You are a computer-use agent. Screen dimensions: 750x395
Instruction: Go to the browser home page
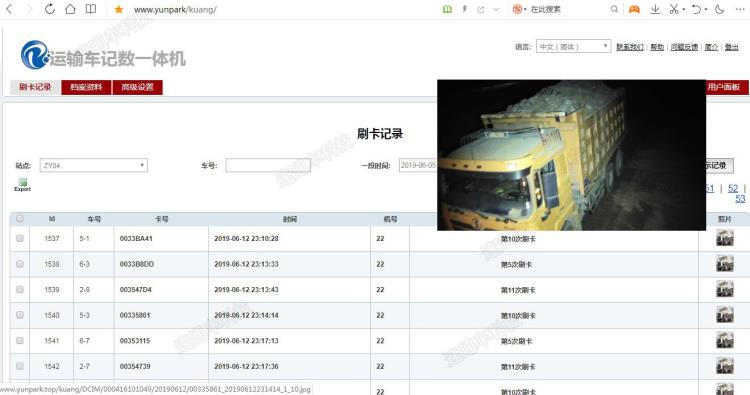(x=70, y=9)
